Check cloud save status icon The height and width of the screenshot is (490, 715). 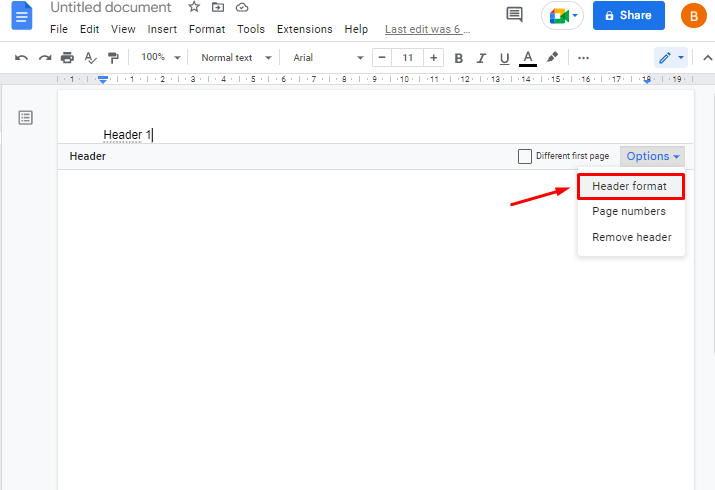point(242,7)
